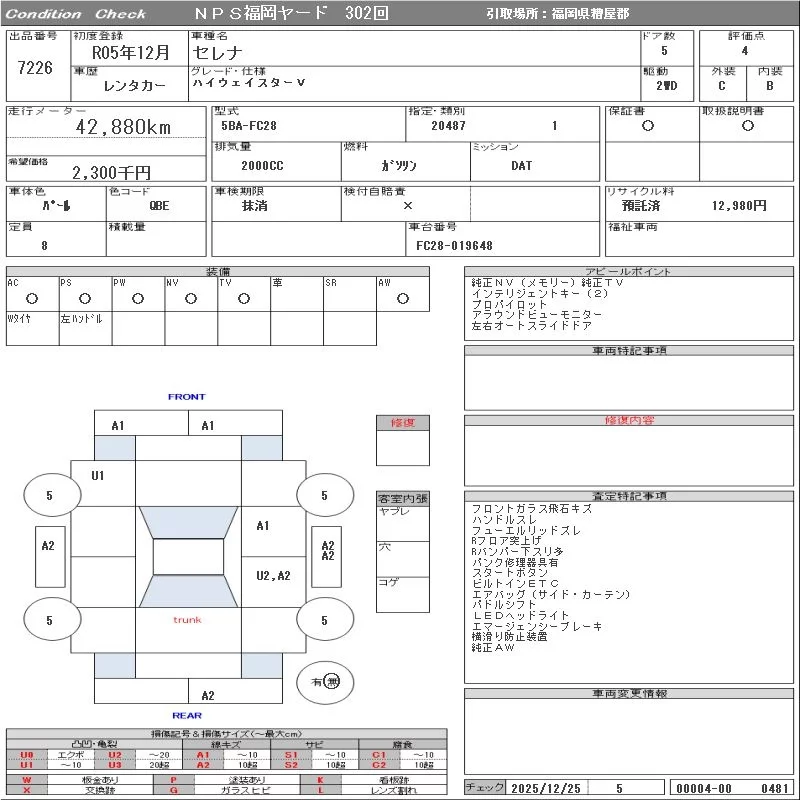800x800 pixels.
Task: Click the AW equipment circle mark
Action: click(x=402, y=298)
